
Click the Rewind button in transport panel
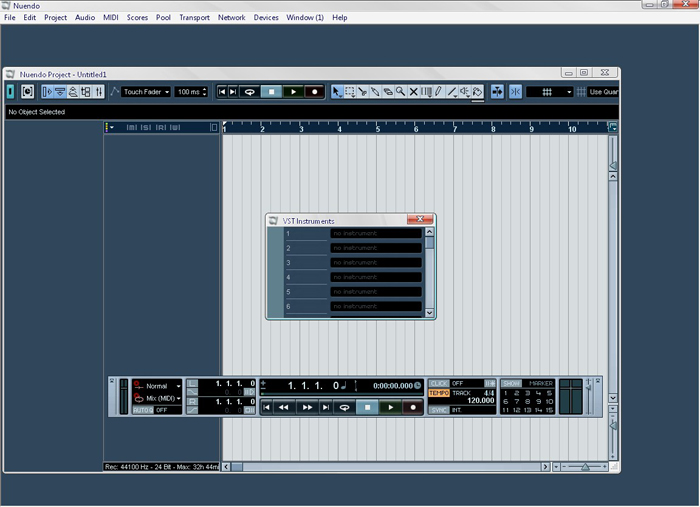coord(283,407)
